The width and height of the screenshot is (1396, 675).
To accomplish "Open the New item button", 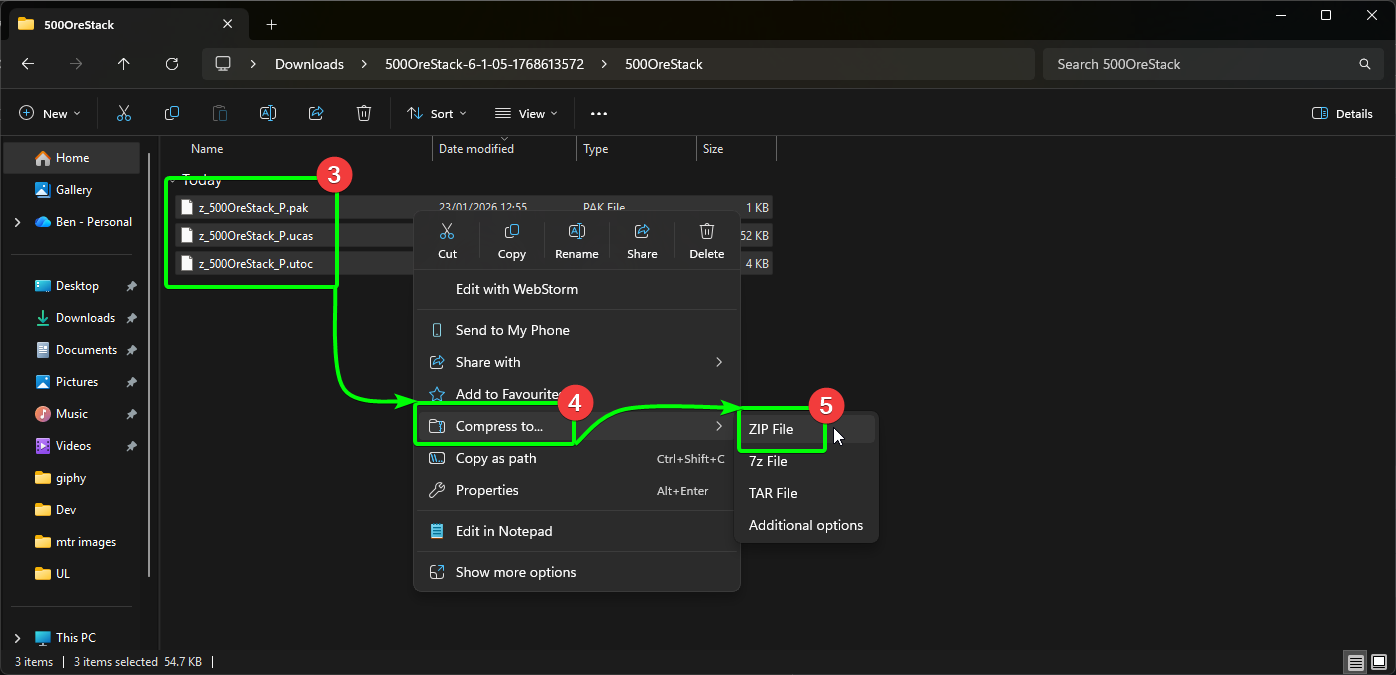I will tap(49, 114).
